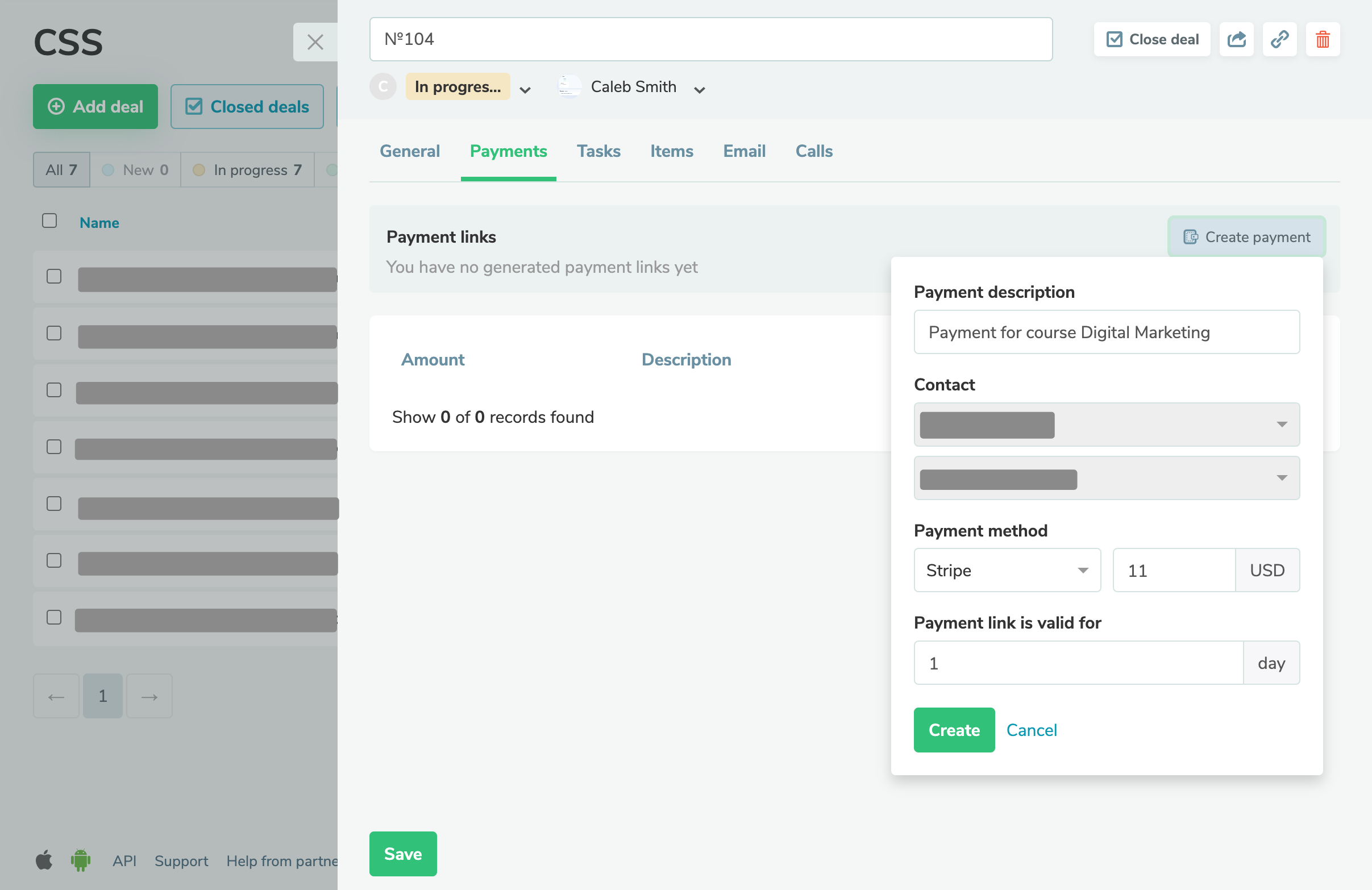This screenshot has height=890, width=1372.
Task: Click the Cancel link in payment form
Action: point(1032,730)
